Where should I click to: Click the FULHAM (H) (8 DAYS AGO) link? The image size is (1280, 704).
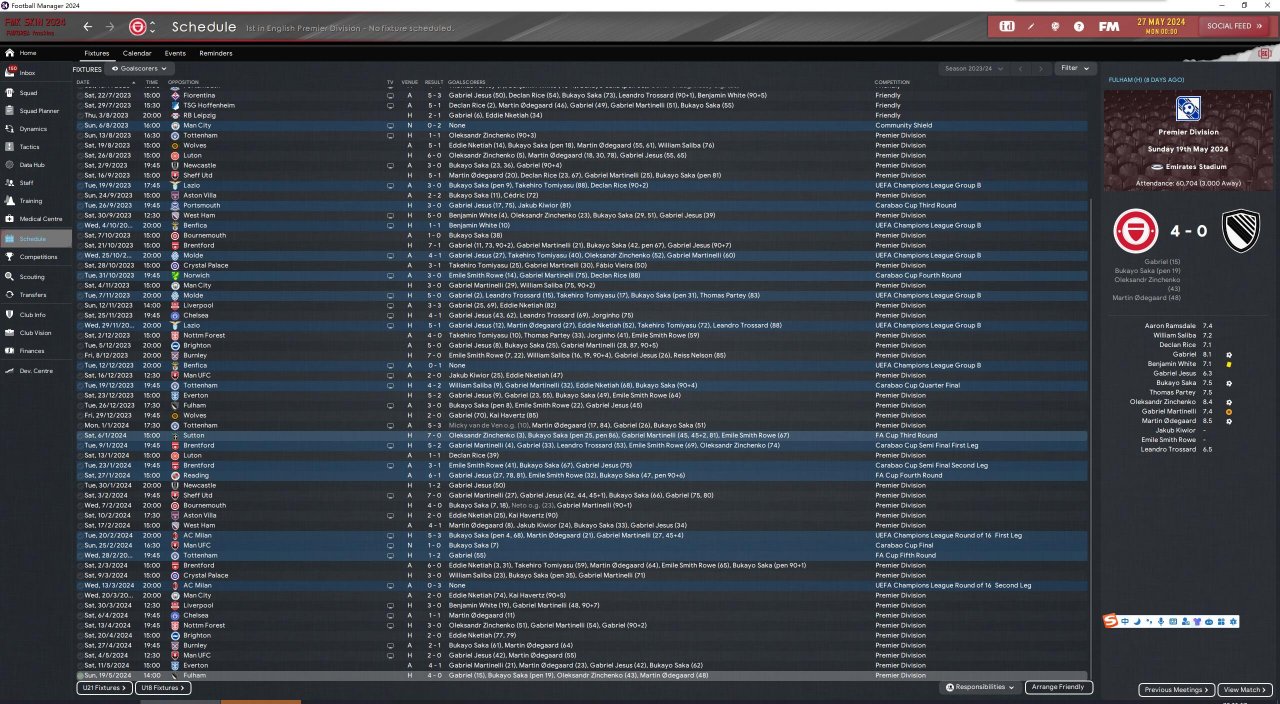coord(1145,79)
